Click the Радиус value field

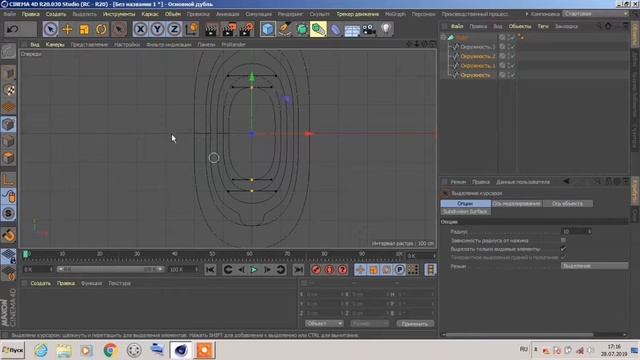(576, 231)
